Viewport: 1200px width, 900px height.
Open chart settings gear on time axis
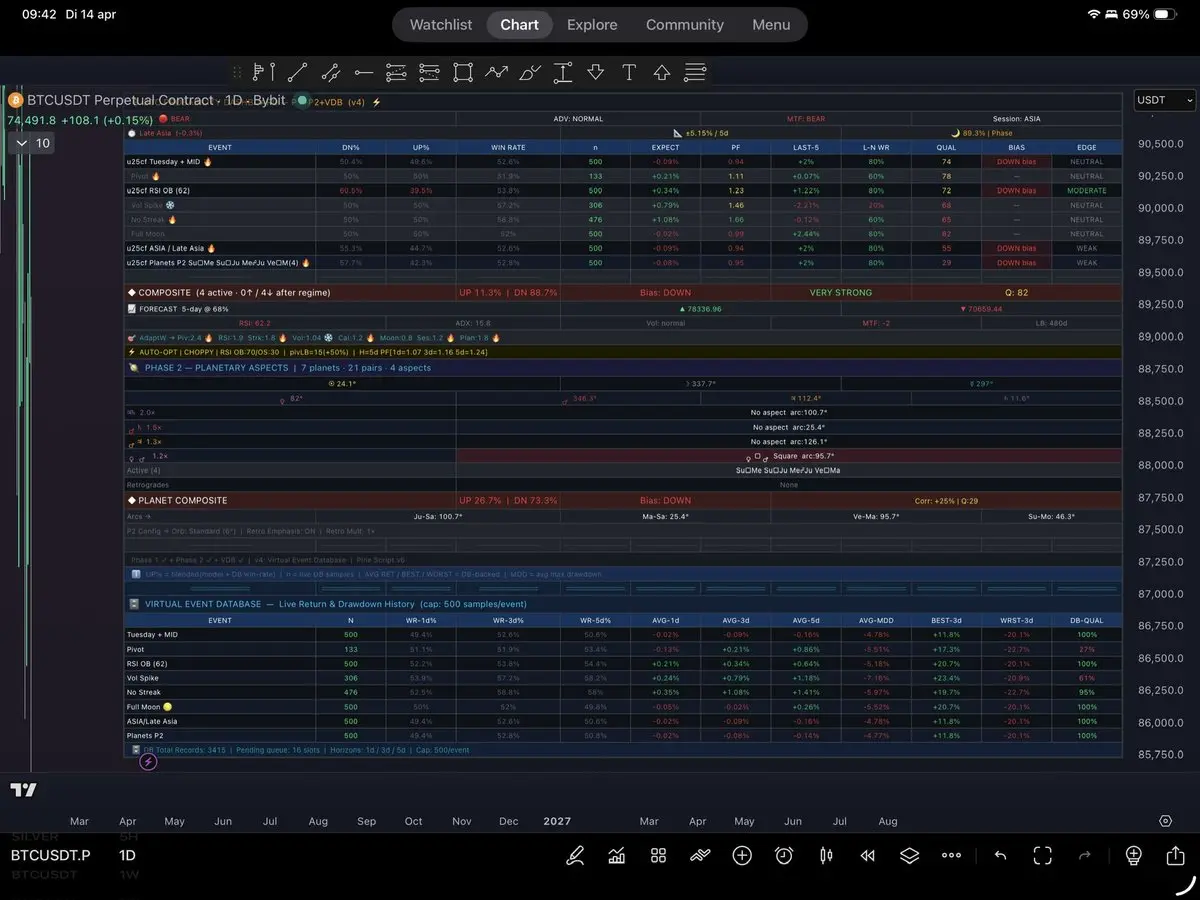(x=1165, y=821)
